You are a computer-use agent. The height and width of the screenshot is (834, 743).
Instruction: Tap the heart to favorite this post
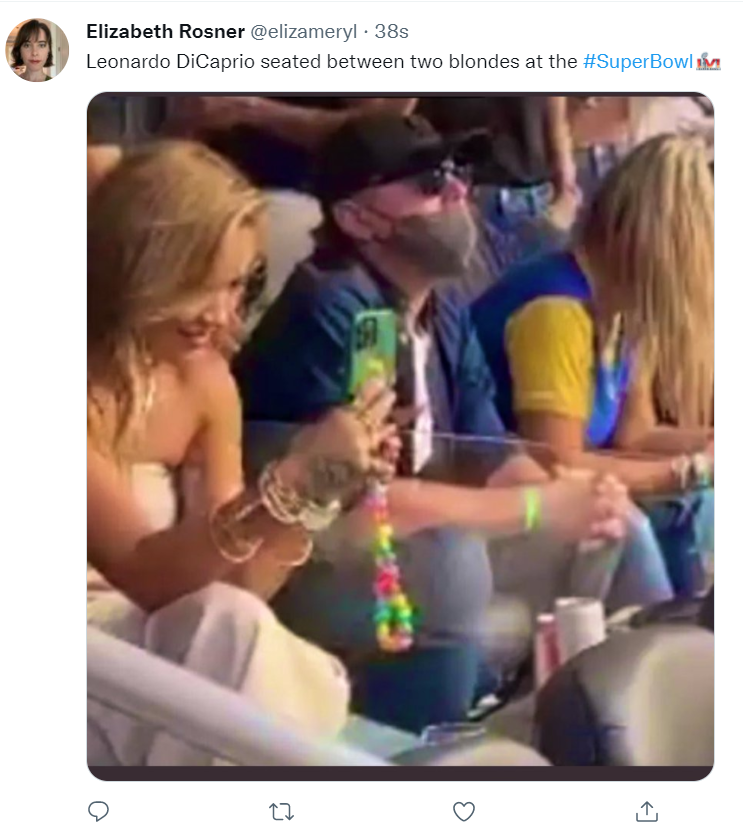(463, 812)
